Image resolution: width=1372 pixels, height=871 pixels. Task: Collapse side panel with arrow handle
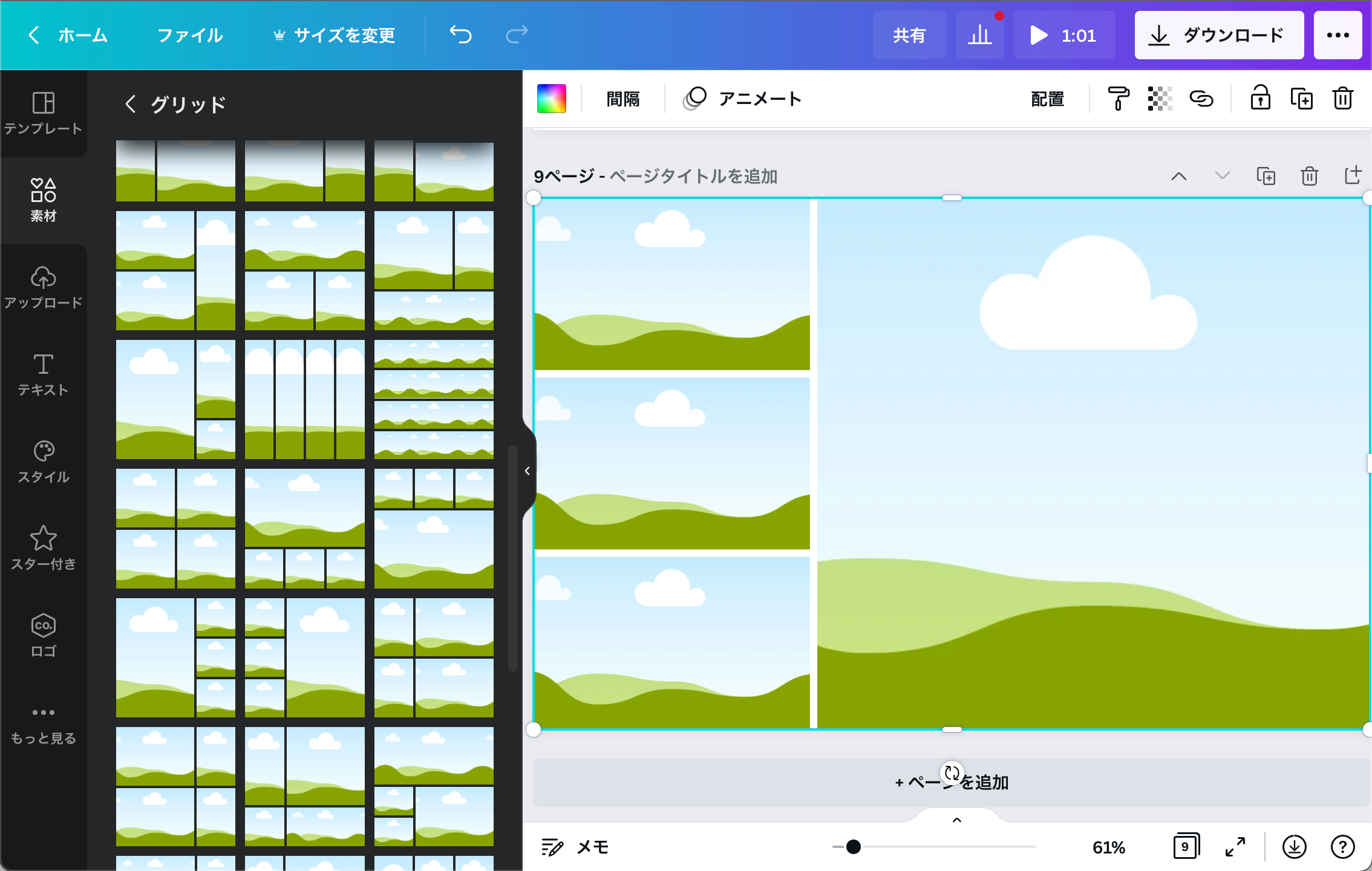528,471
